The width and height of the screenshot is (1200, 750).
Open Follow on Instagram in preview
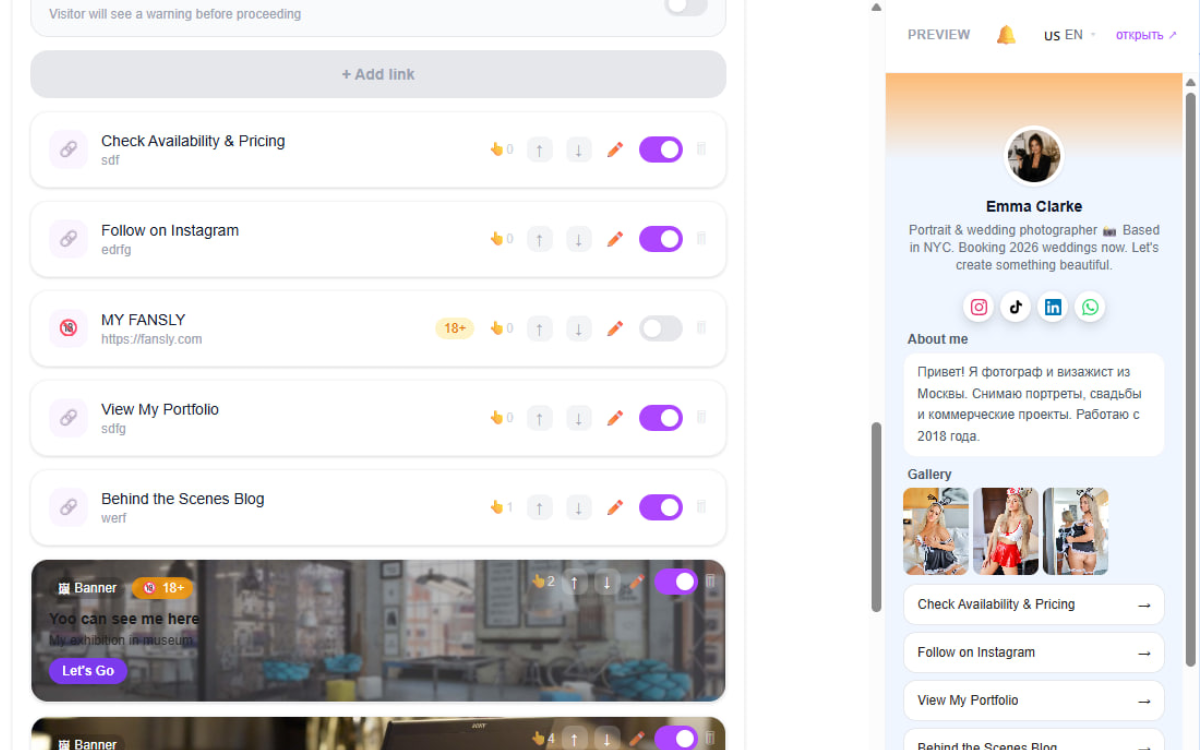tap(1034, 652)
